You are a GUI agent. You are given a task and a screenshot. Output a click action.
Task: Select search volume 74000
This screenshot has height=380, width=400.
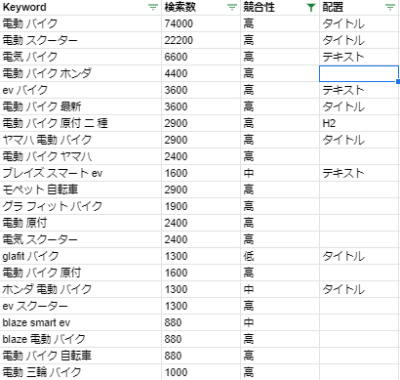coord(201,24)
